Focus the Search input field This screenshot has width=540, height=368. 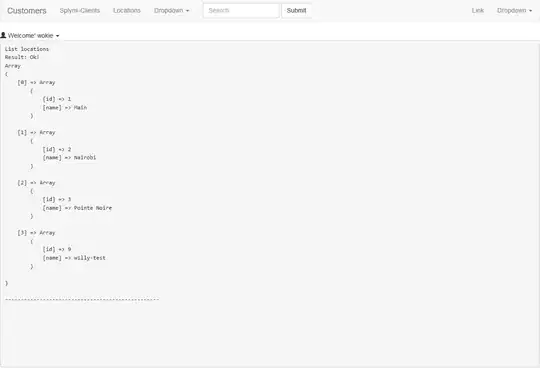click(241, 11)
